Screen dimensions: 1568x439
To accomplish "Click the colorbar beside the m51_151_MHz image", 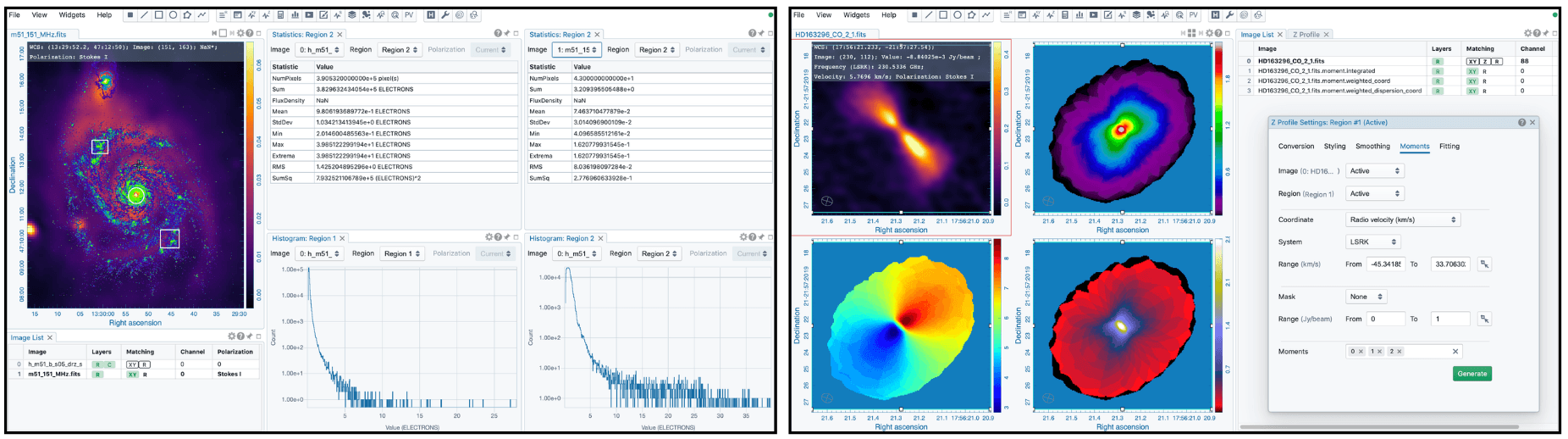I will 250,174.
